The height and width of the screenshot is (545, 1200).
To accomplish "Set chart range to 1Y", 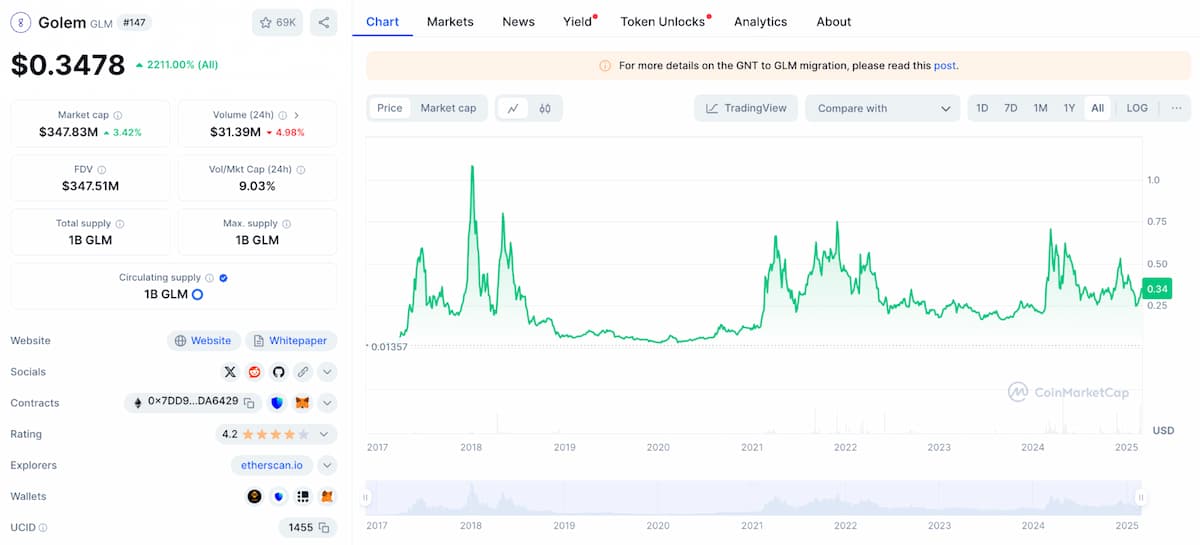I will click(1069, 108).
